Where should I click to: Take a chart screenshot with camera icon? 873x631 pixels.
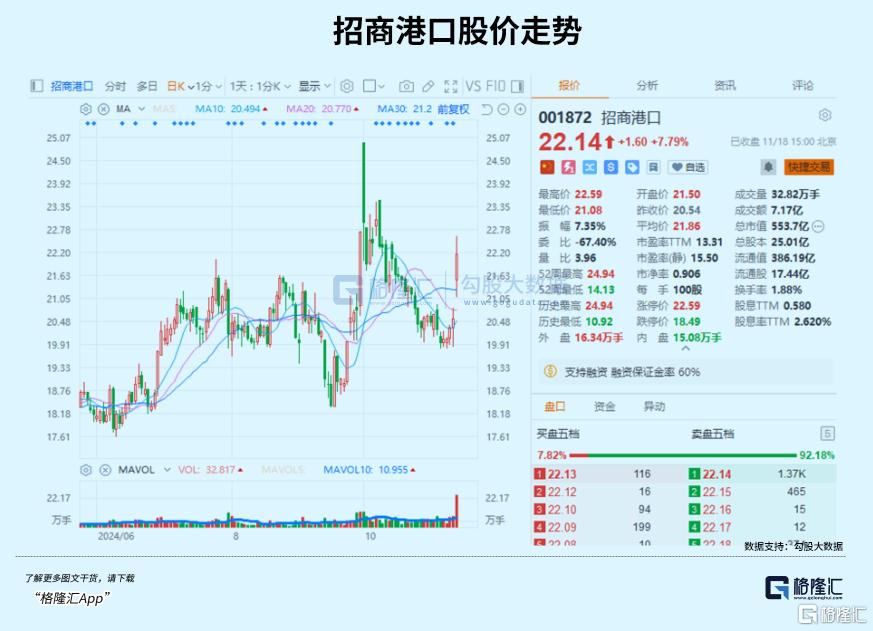(406, 86)
